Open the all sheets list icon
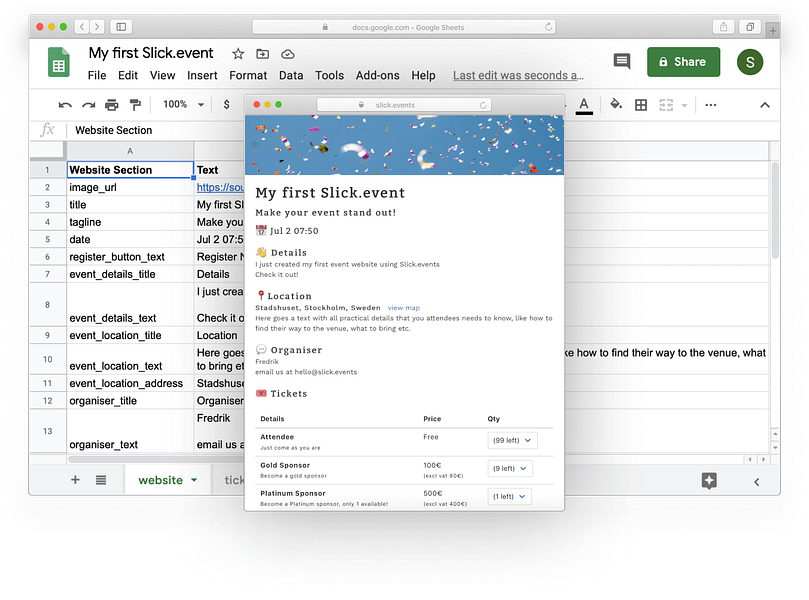 point(101,480)
